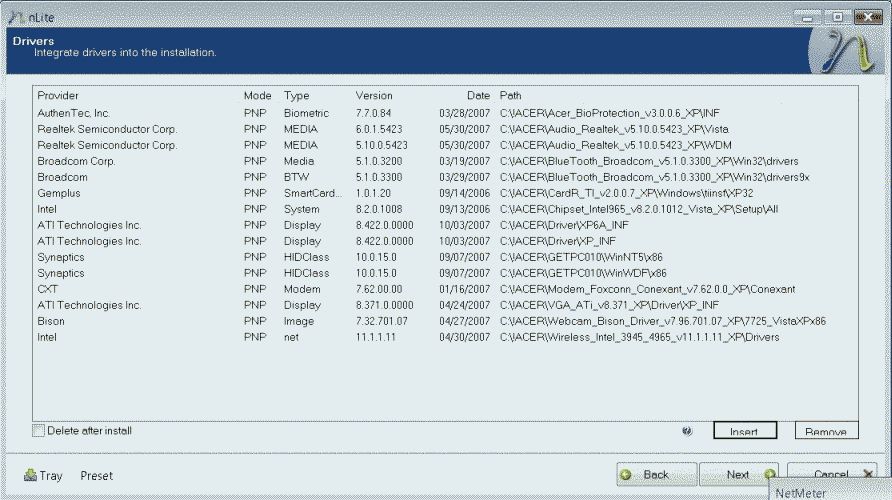The width and height of the screenshot is (892, 500).
Task: Select Realtek driver version 6.0.1.5423
Action: 445,129
